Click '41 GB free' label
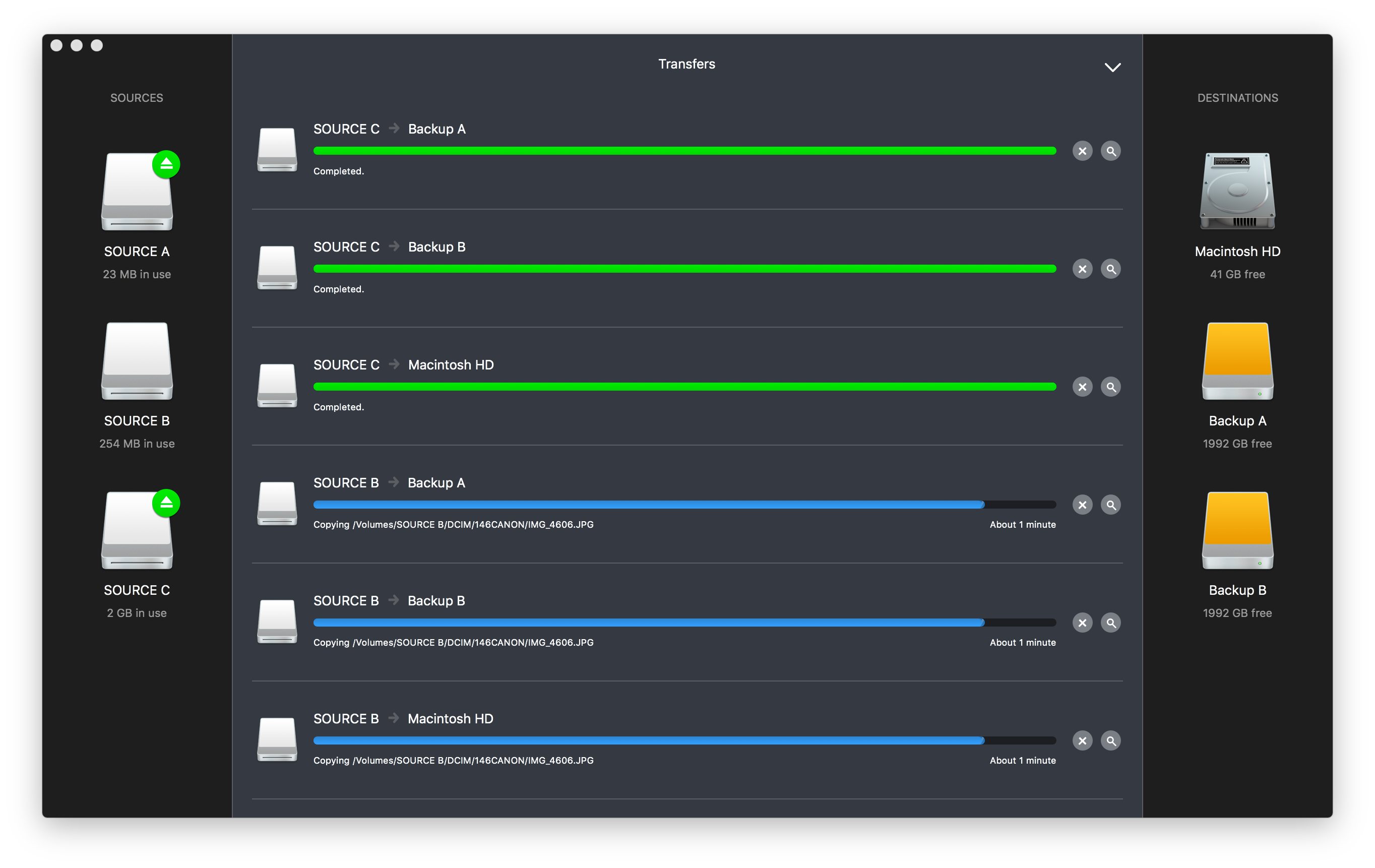Viewport: 1375px width, 868px height. pyautogui.click(x=1237, y=275)
